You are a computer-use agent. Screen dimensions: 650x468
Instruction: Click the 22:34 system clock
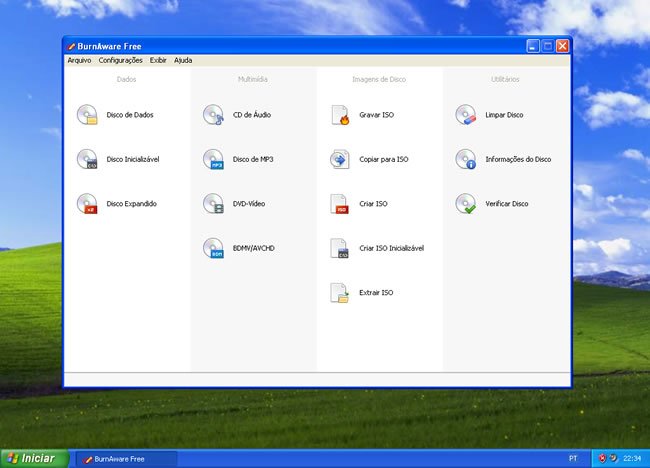coord(632,458)
